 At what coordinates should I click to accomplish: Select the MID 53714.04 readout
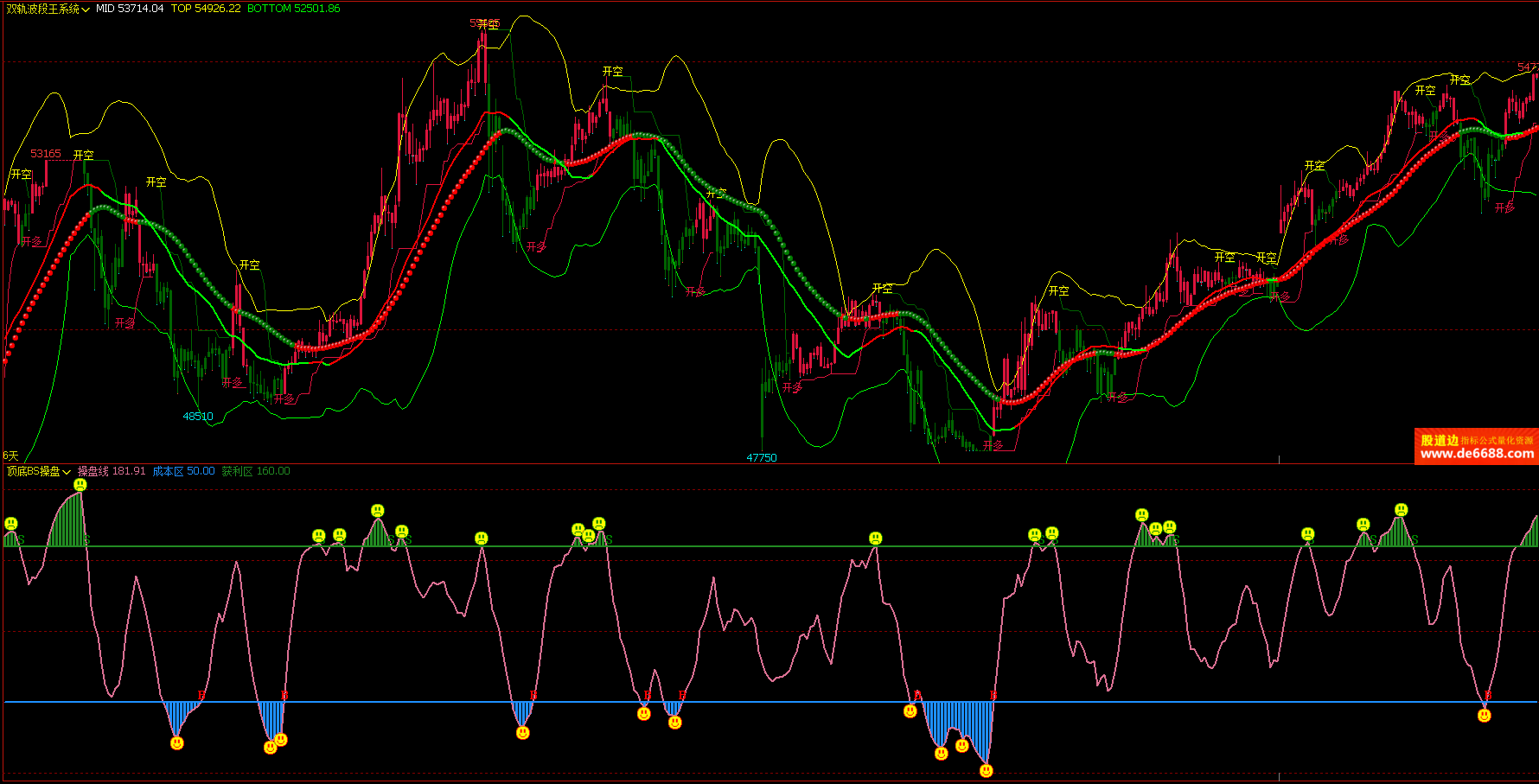(x=130, y=9)
